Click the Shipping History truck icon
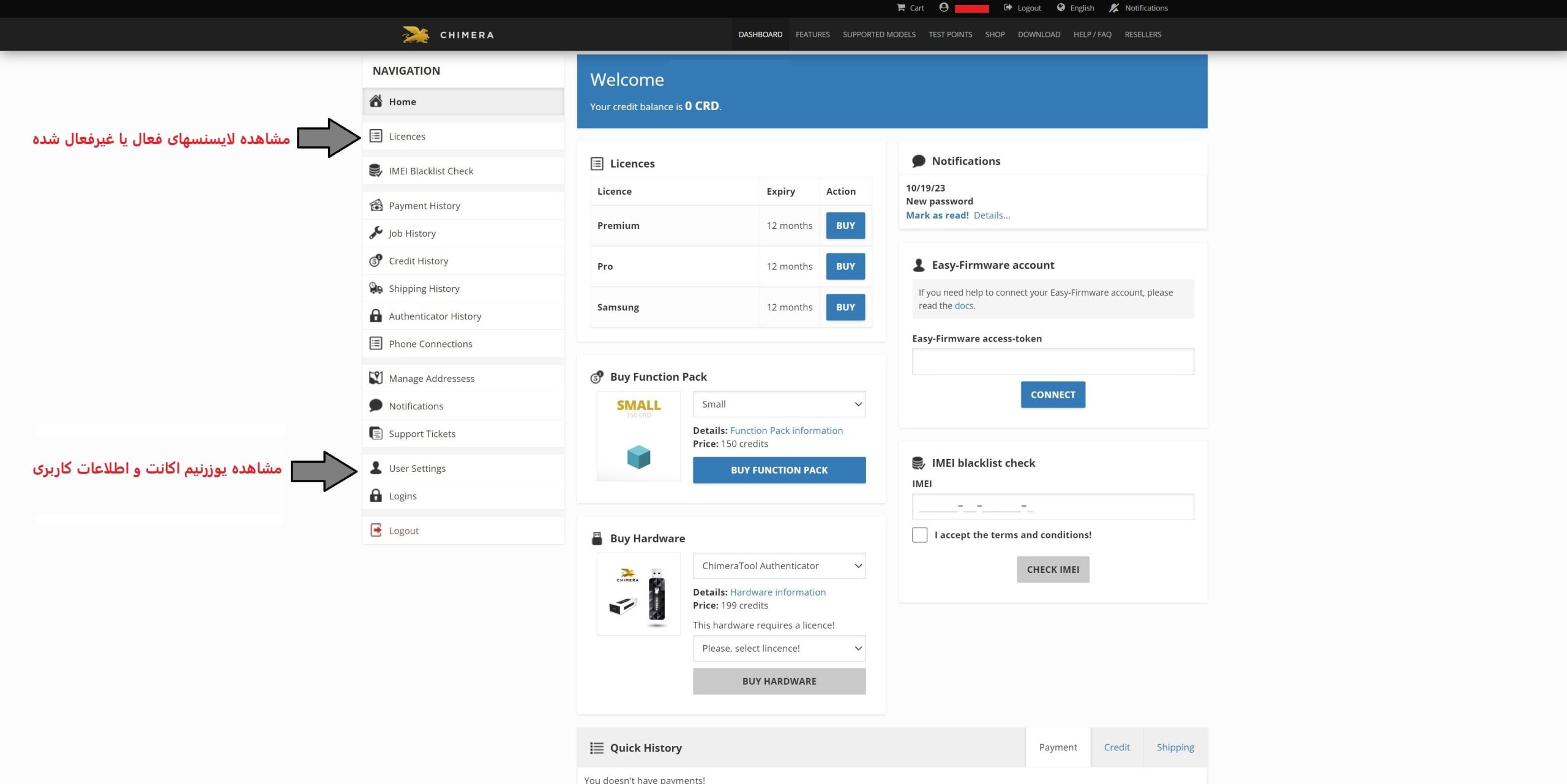Screen dimensions: 1567x784 pyautogui.click(x=376, y=288)
